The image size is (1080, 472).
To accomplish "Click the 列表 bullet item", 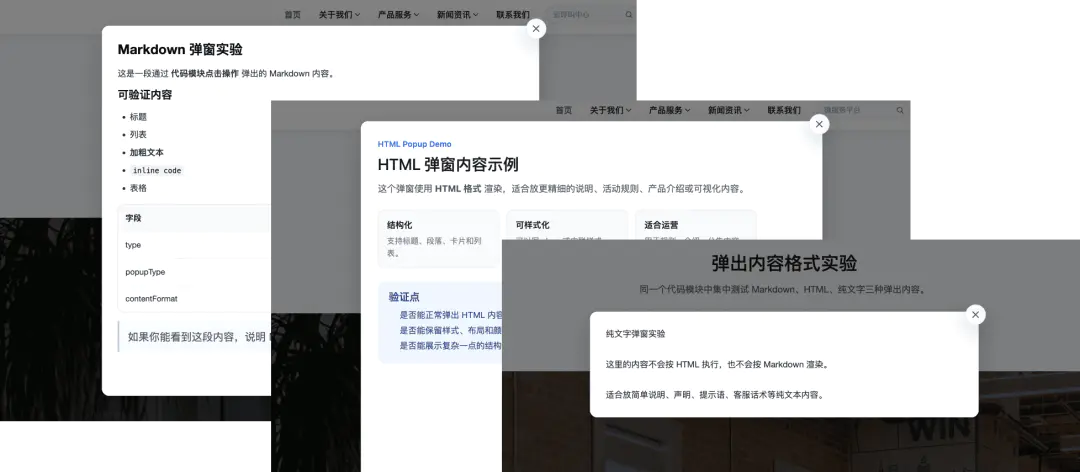I will (x=138, y=135).
